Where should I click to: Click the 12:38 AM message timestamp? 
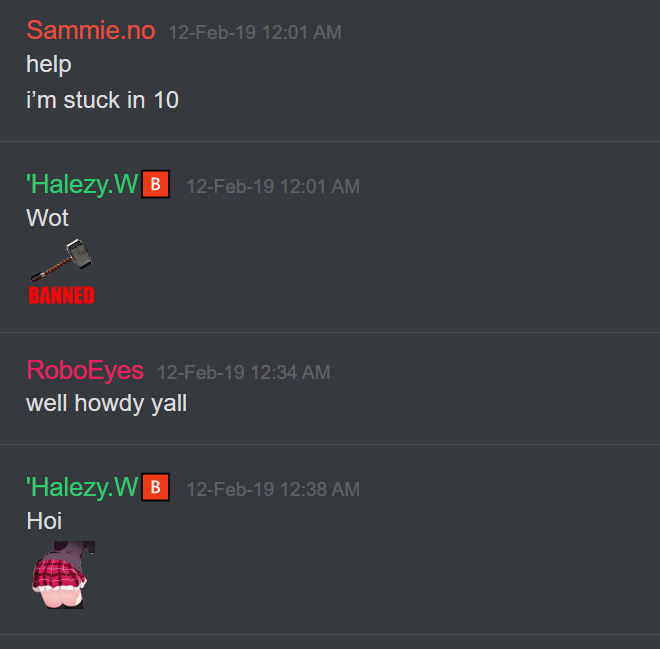point(273,489)
